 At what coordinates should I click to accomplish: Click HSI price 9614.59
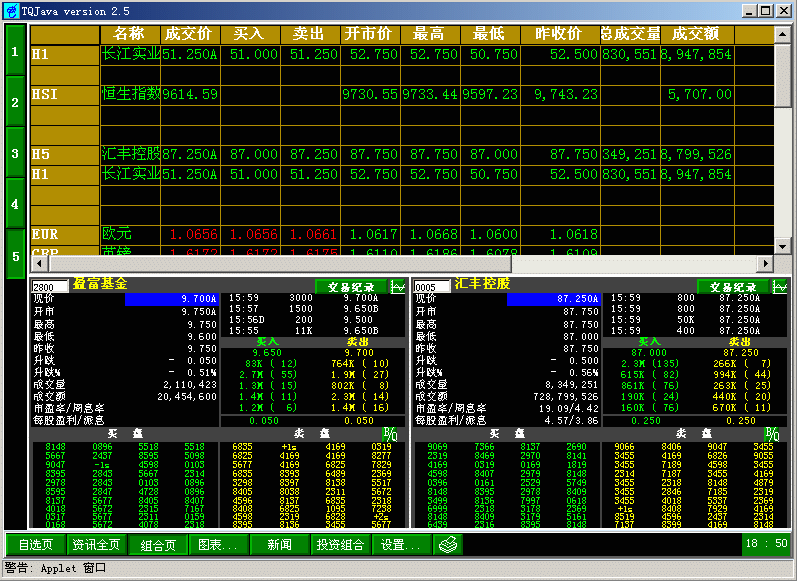pos(190,95)
